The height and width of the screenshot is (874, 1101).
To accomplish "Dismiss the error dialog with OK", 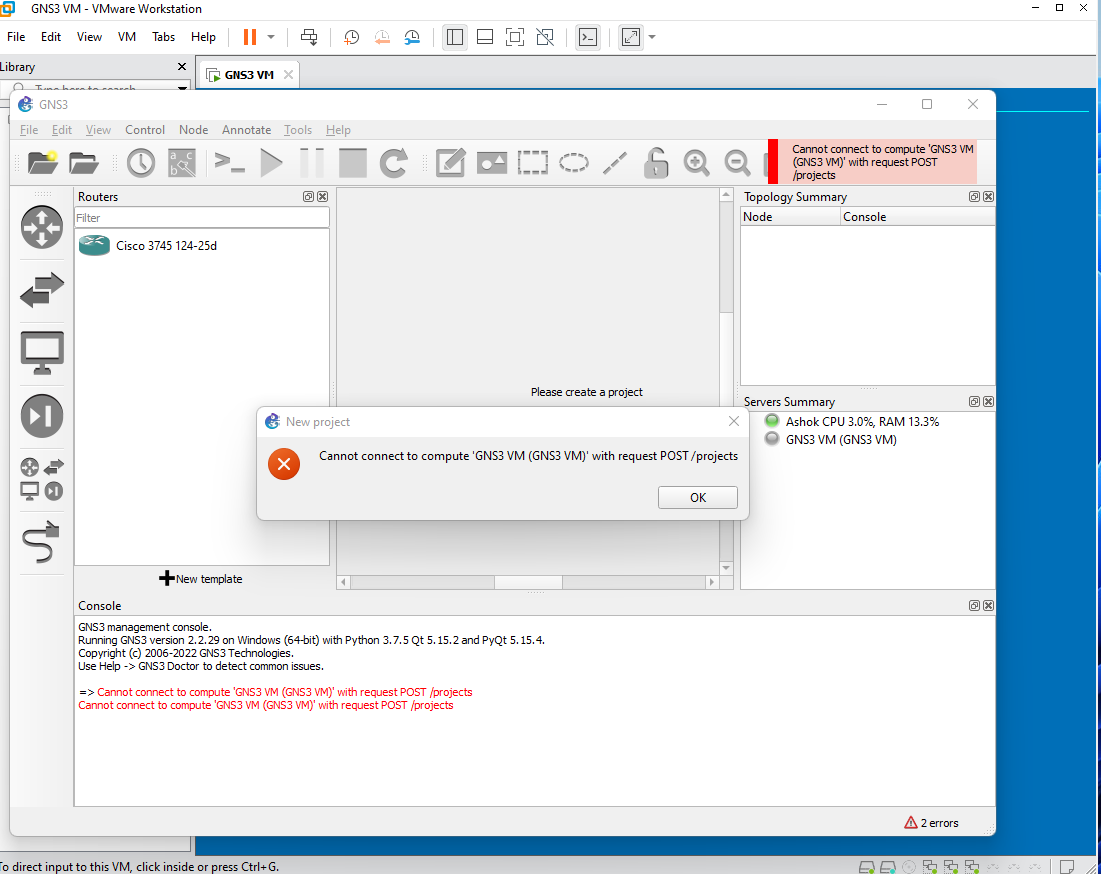I will tap(697, 497).
